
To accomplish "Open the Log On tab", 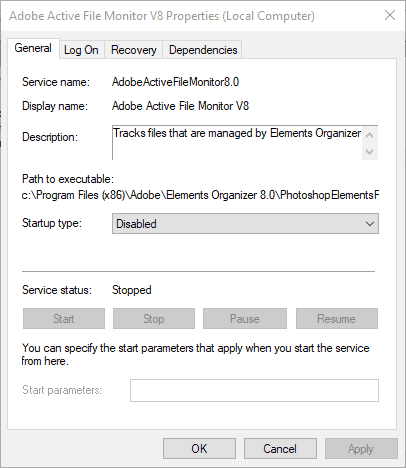I will point(81,50).
